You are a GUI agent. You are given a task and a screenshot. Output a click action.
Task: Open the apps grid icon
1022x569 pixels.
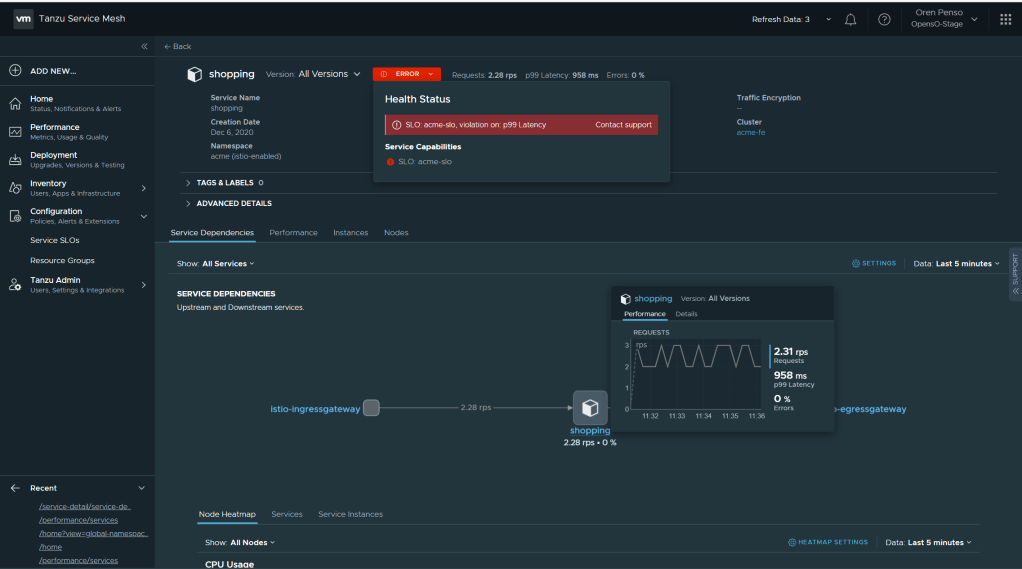(x=1005, y=19)
